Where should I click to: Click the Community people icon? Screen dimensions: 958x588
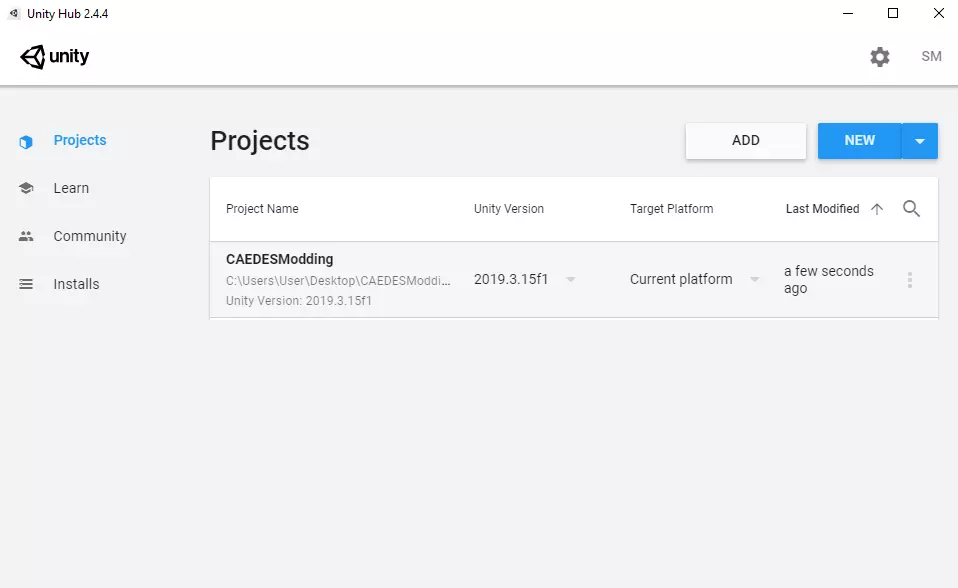[27, 237]
